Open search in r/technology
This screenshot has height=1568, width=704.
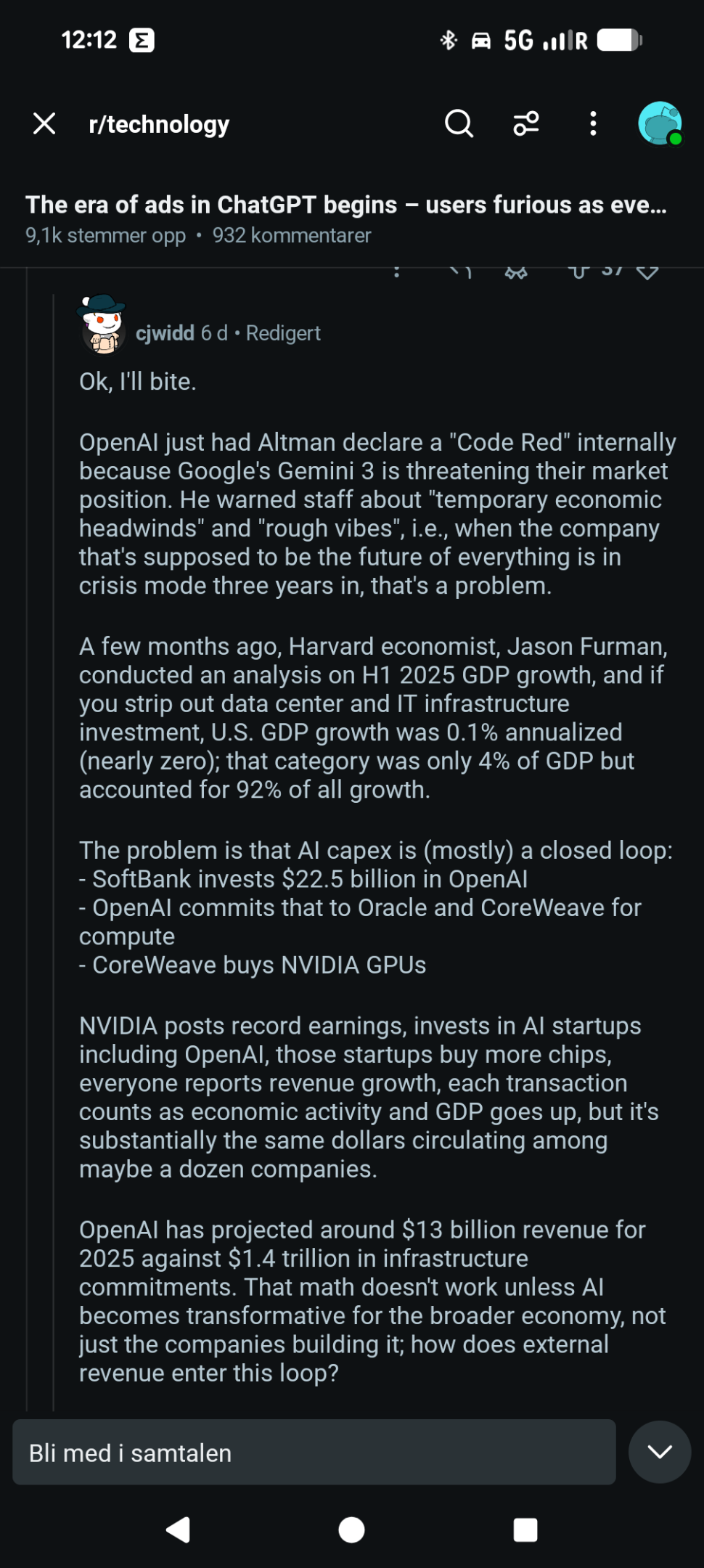coord(459,124)
